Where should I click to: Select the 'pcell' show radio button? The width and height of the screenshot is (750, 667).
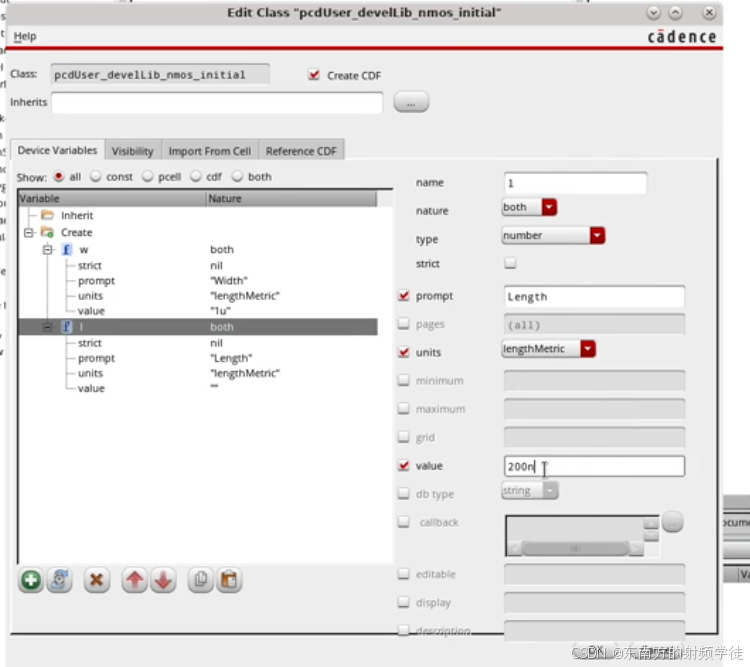coord(147,177)
